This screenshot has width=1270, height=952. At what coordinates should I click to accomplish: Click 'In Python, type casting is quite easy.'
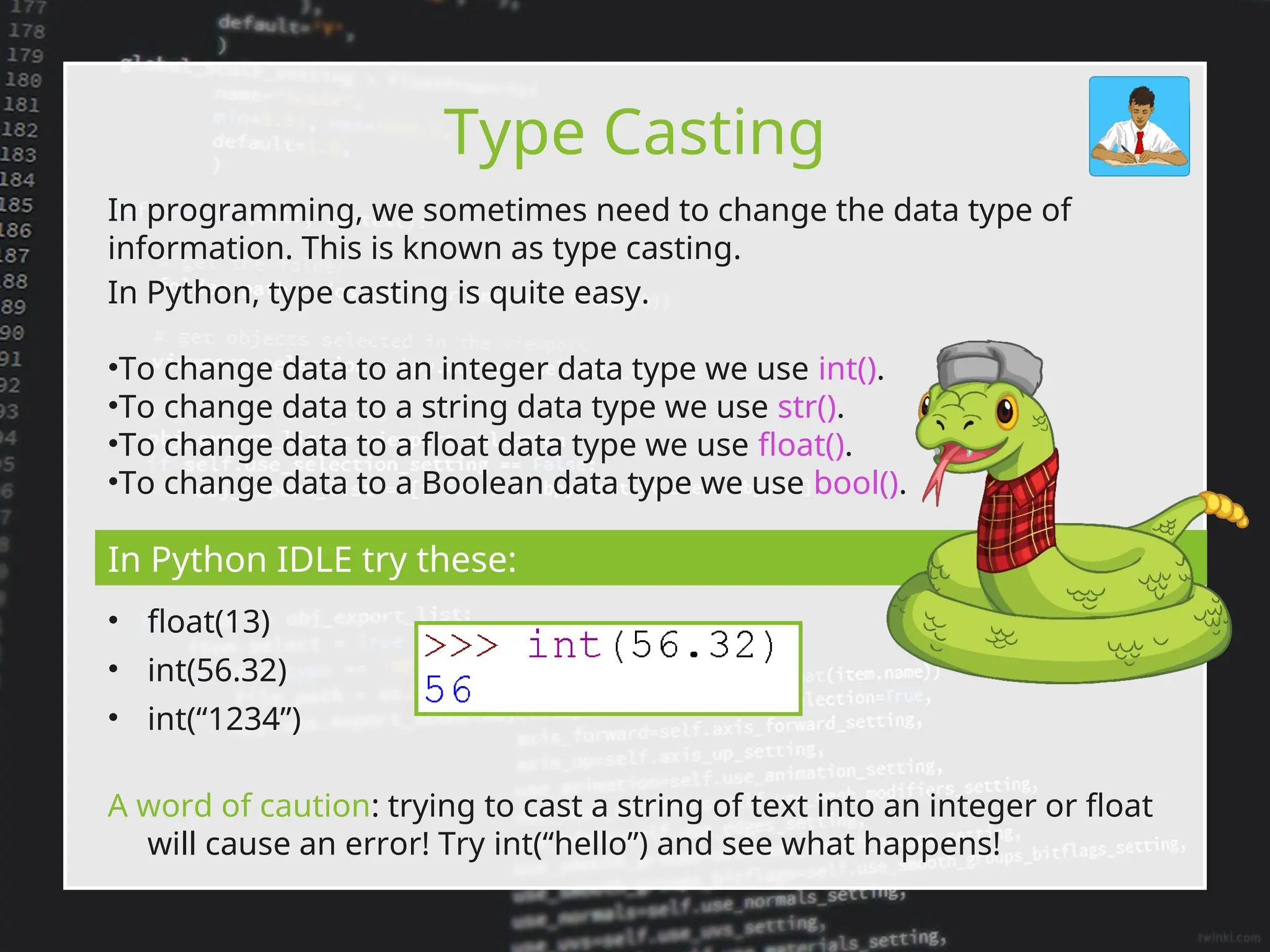point(378,293)
